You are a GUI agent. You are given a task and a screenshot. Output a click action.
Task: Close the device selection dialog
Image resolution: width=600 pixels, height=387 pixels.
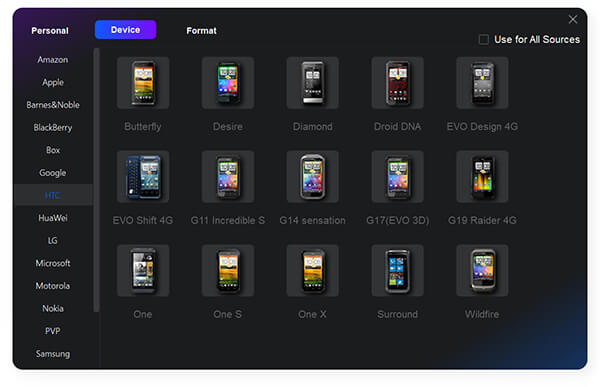572,19
